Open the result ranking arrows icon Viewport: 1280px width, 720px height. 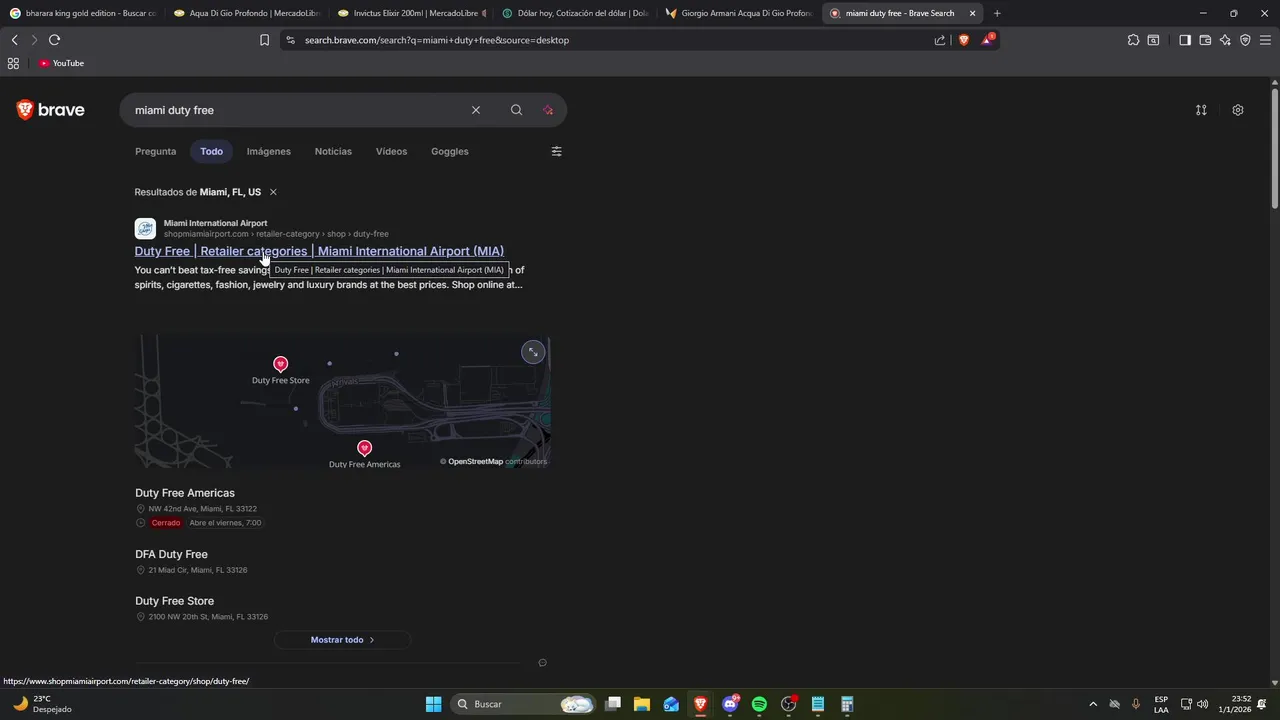(1201, 110)
